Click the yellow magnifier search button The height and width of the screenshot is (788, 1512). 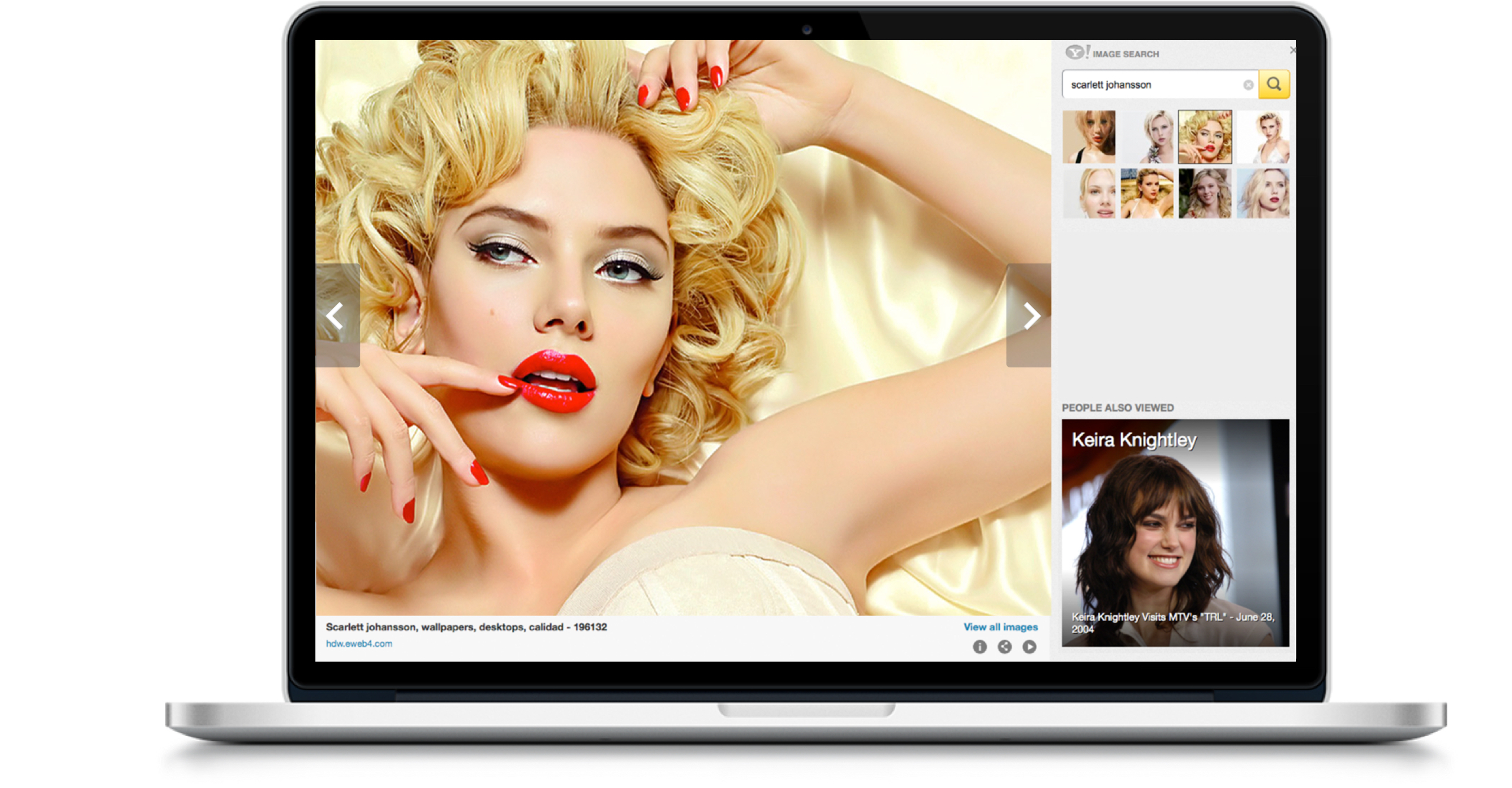(1273, 84)
